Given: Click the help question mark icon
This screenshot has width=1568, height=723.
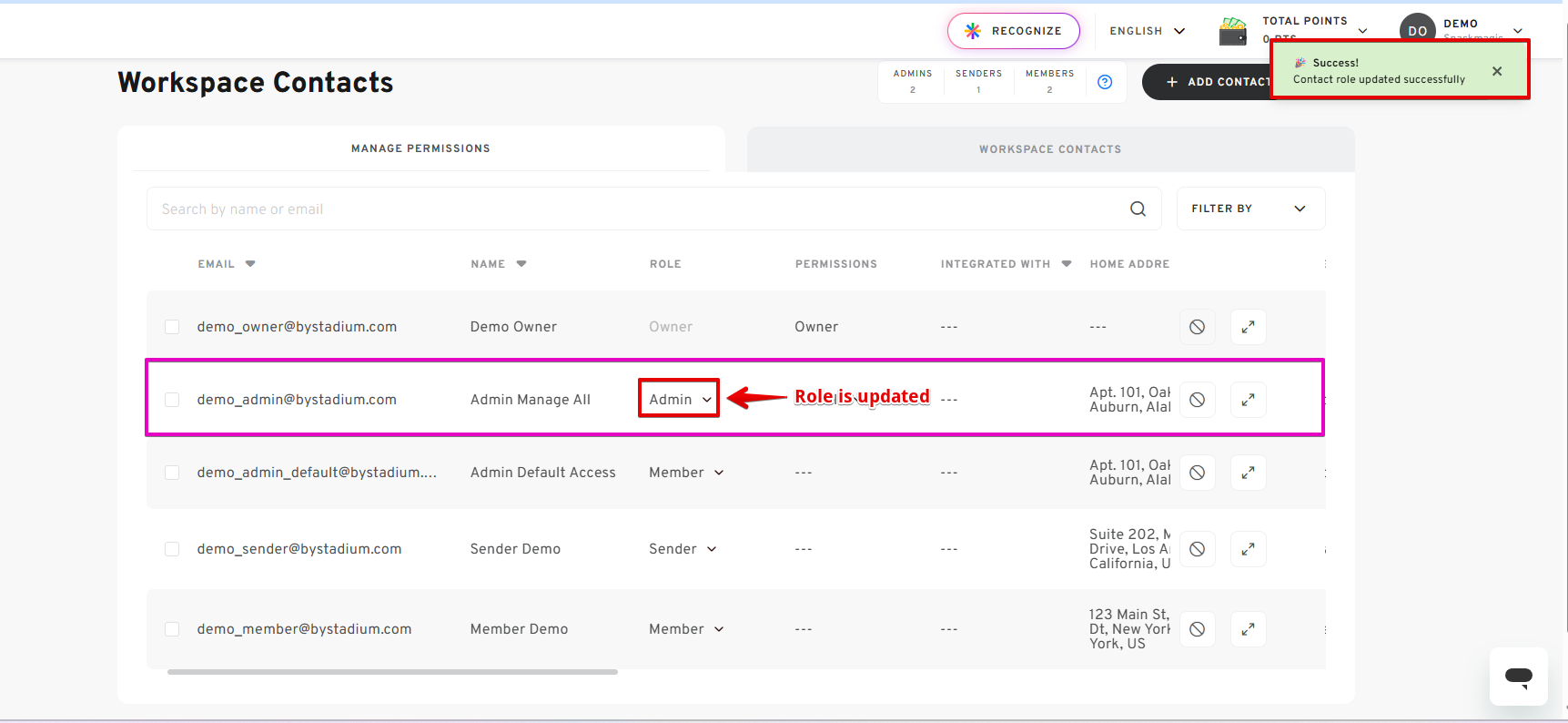Looking at the screenshot, I should 1105,82.
